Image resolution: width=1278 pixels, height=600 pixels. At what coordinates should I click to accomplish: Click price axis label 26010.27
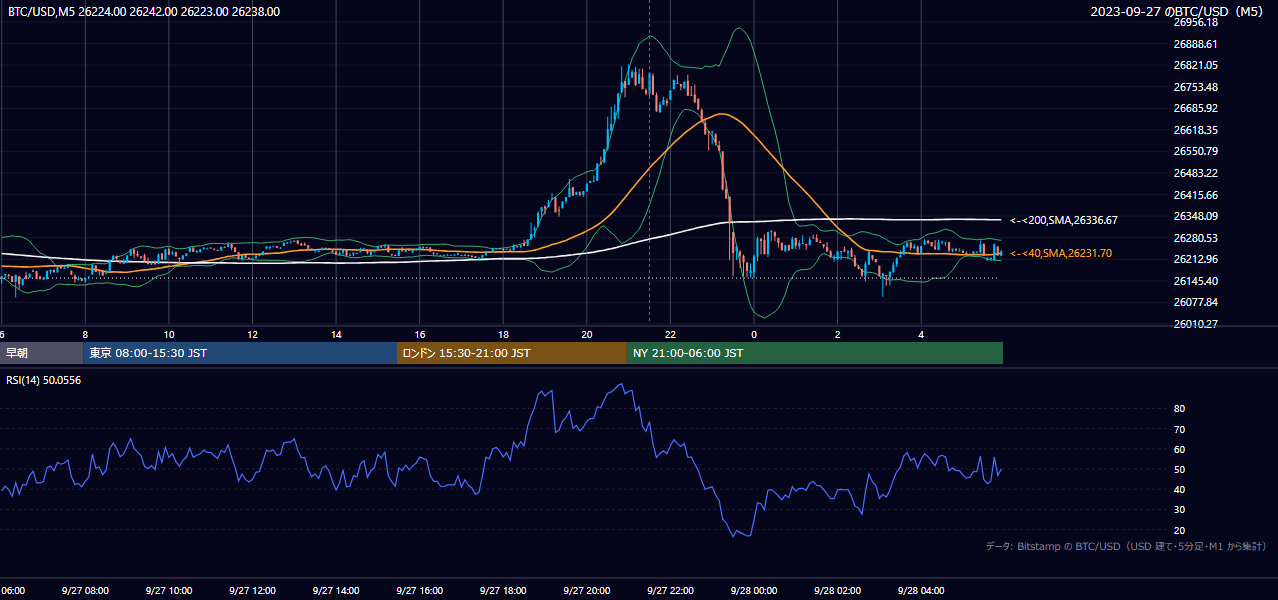point(1195,324)
